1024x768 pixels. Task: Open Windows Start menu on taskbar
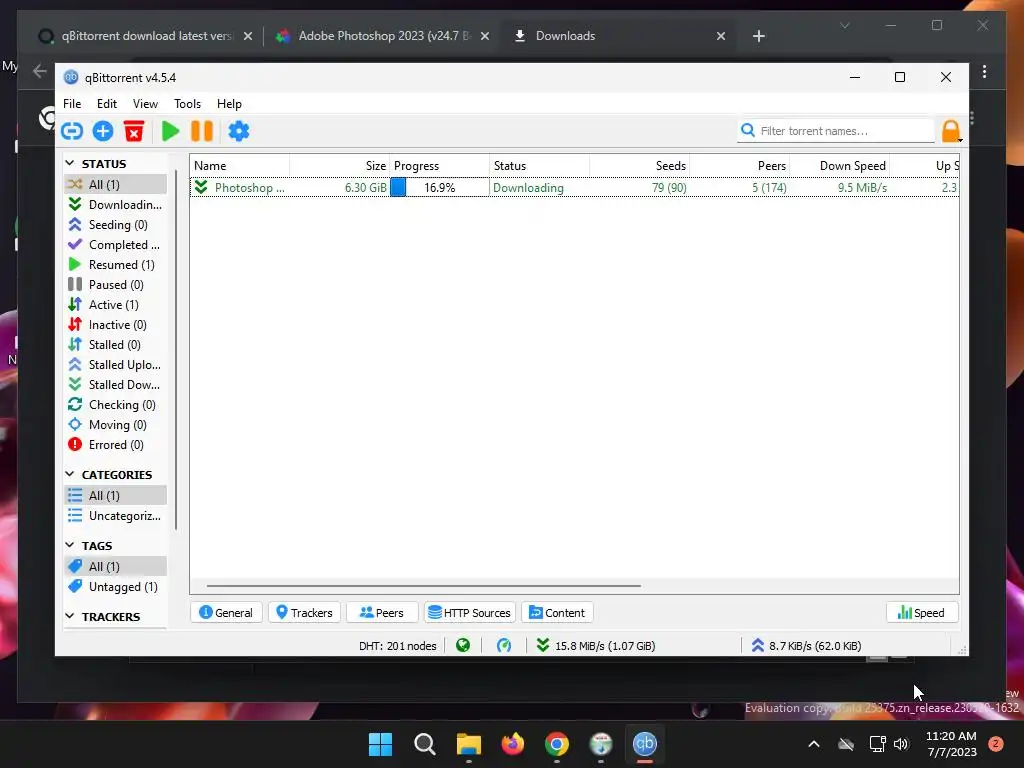(x=380, y=744)
